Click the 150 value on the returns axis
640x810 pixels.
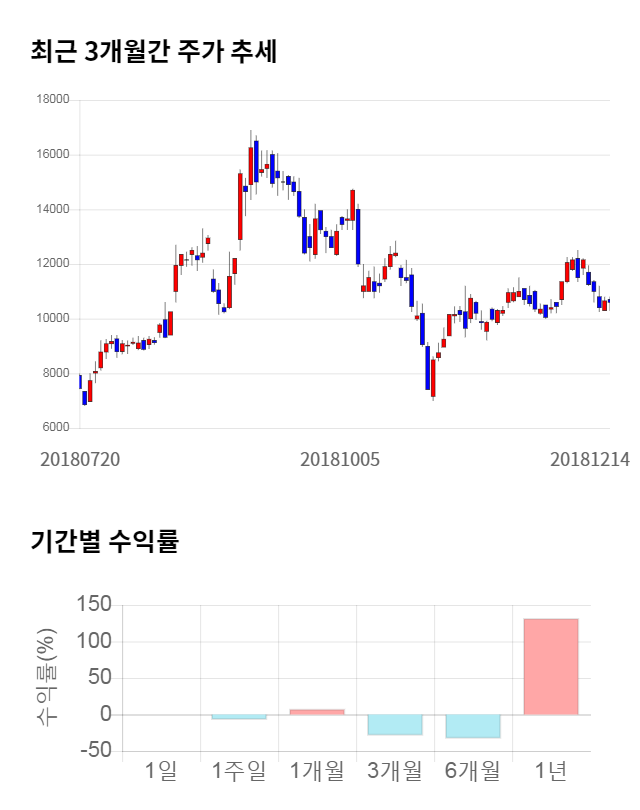94,604
